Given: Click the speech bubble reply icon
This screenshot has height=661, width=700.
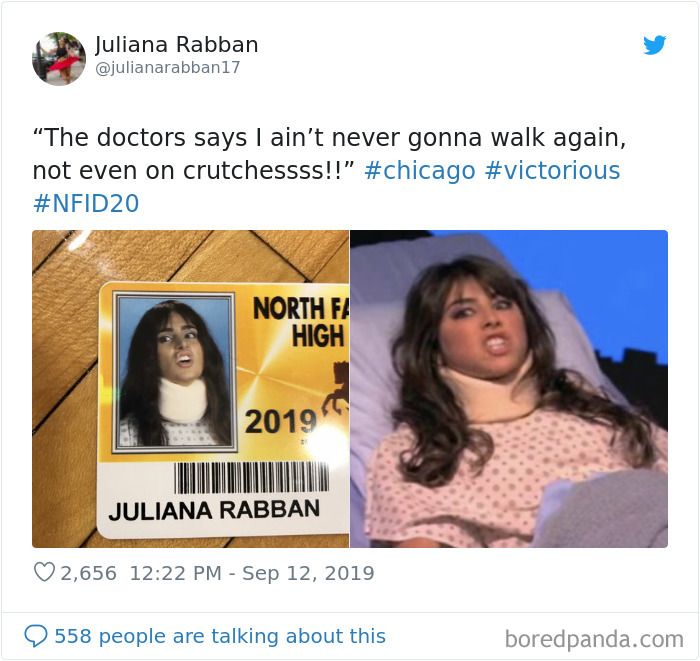Looking at the screenshot, I should (36, 636).
